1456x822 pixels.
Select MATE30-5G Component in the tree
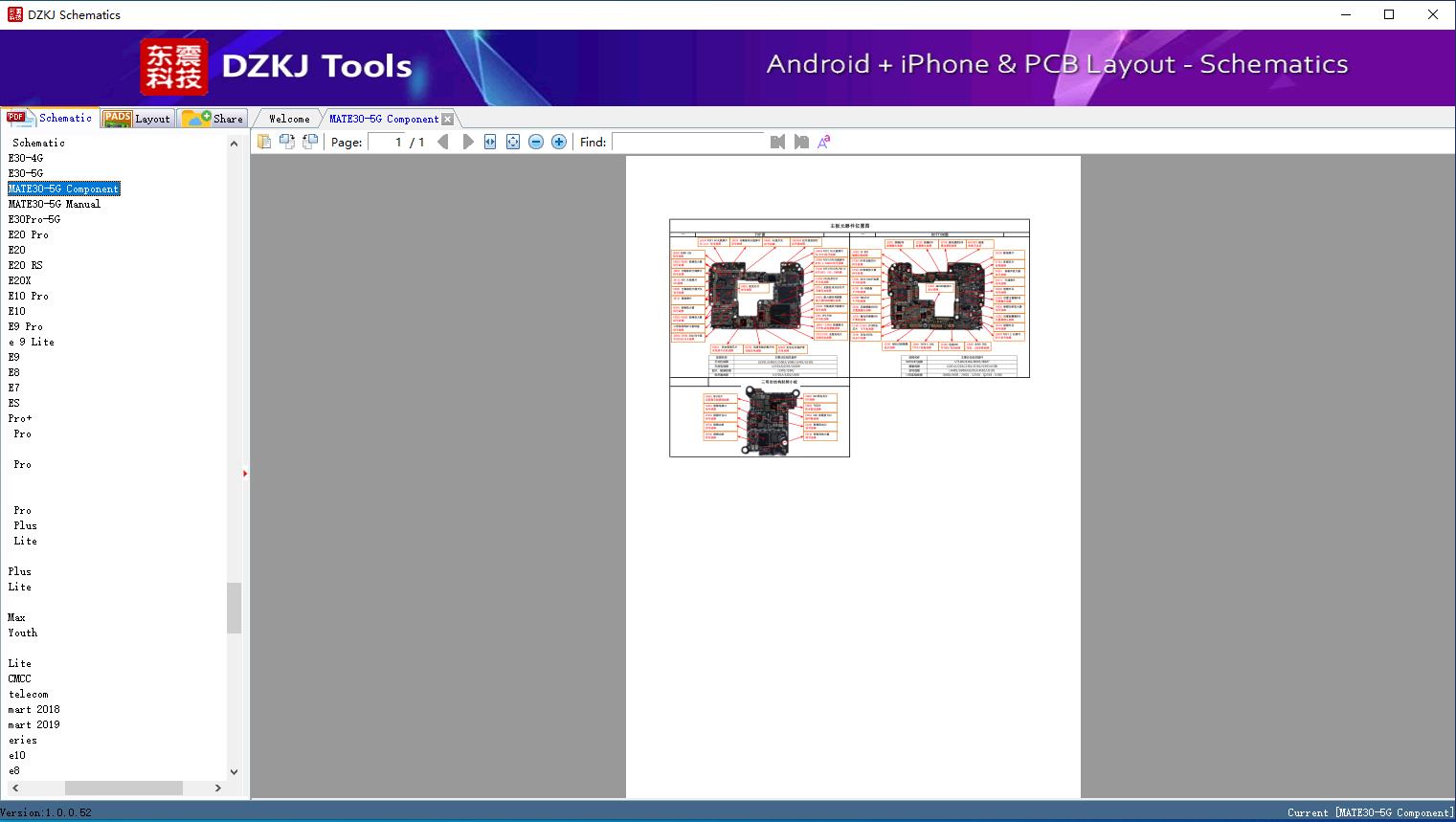[64, 189]
